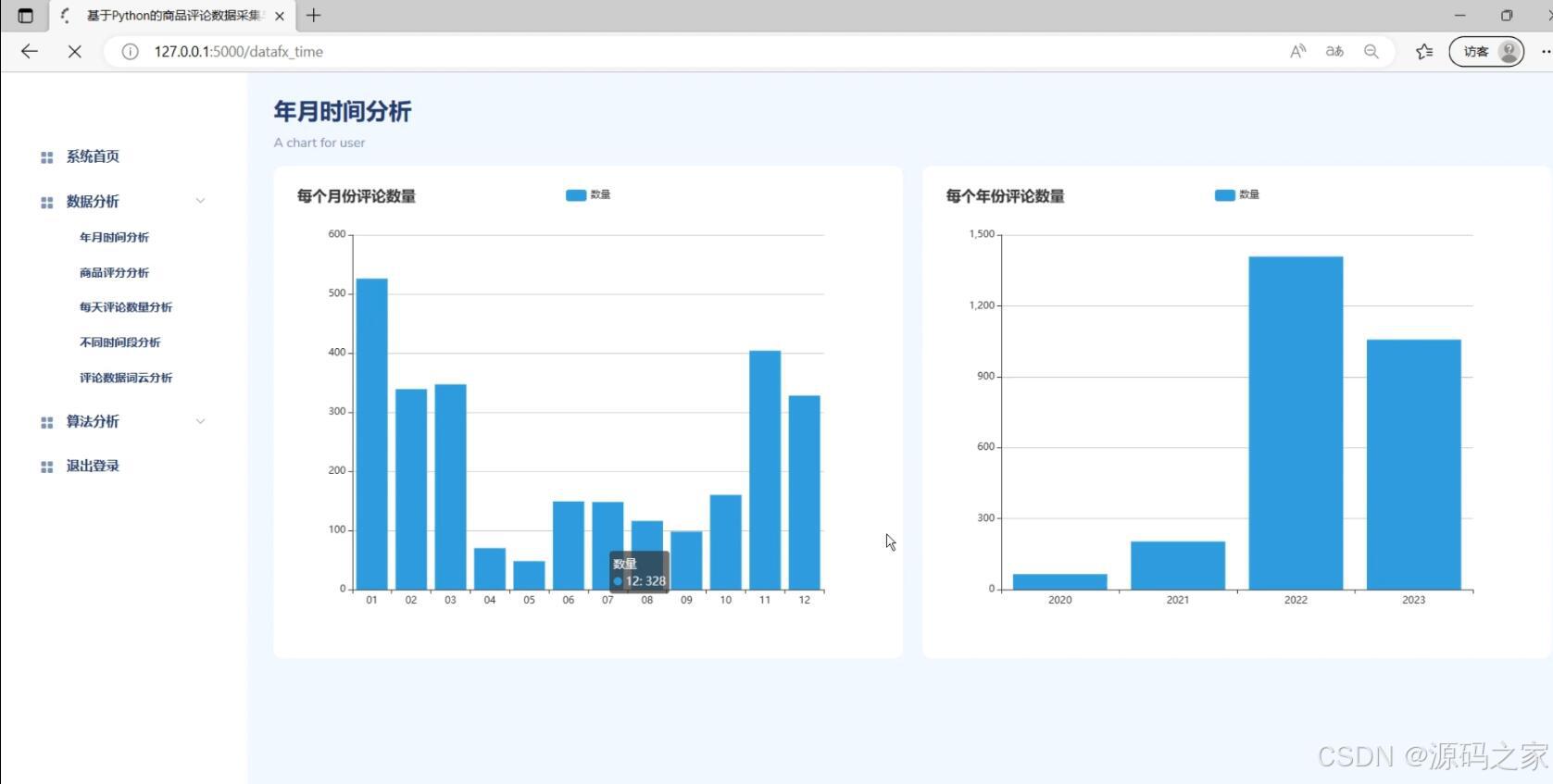Click 退出登录 to log out
The height and width of the screenshot is (784, 1553).
pyautogui.click(x=93, y=466)
